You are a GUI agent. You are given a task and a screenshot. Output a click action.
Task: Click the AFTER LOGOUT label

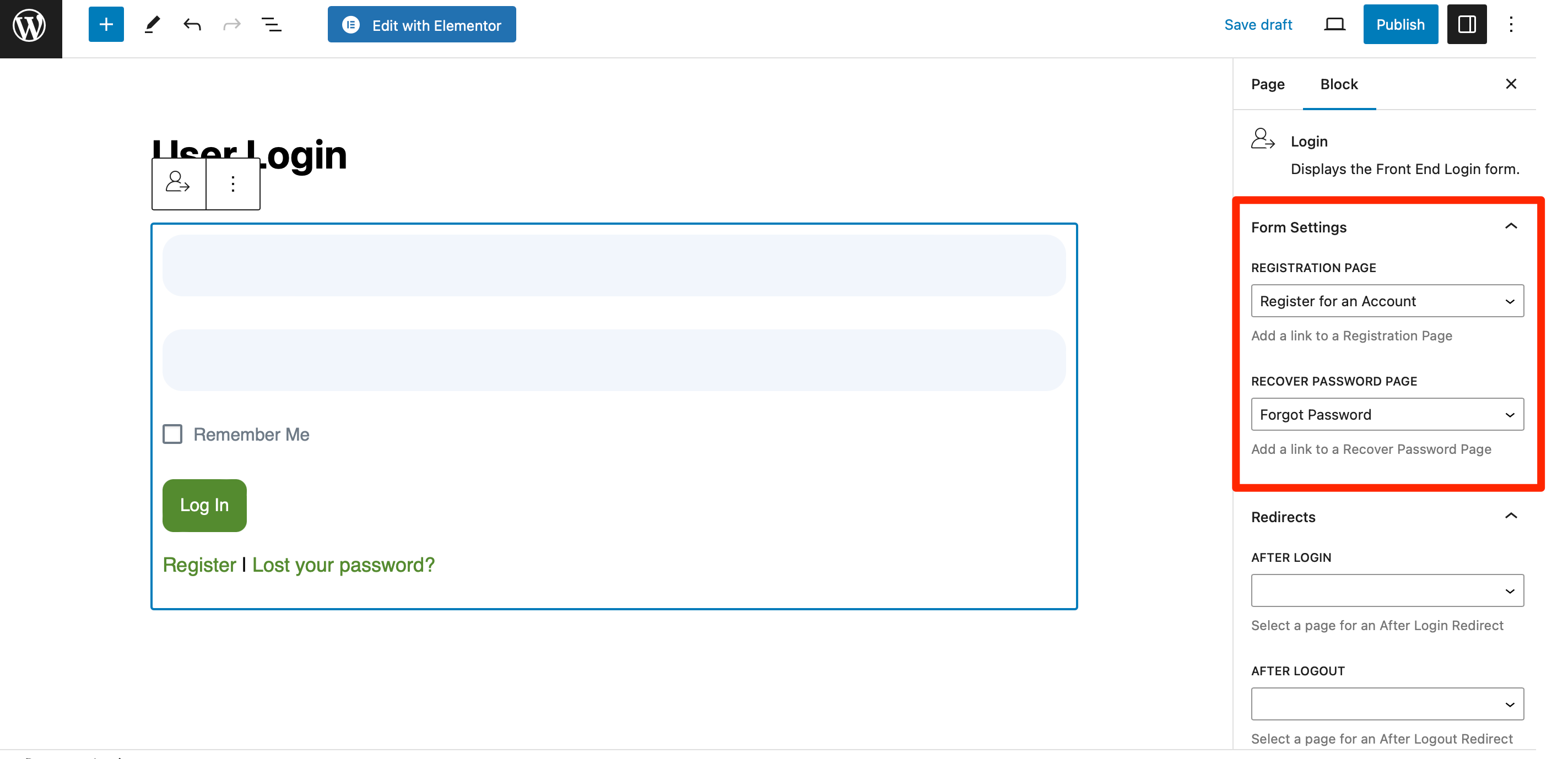(1297, 671)
